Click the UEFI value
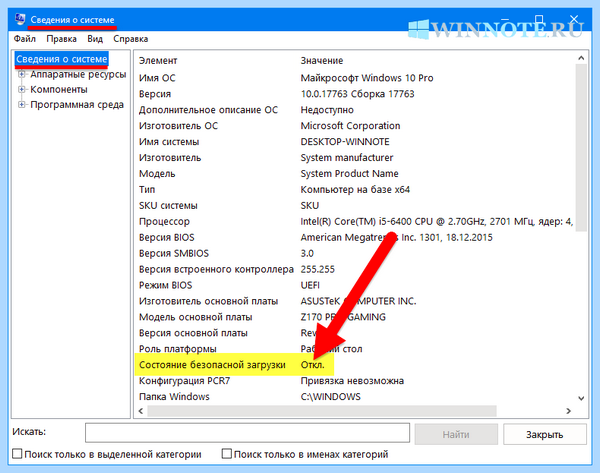This screenshot has width=600, height=473. tap(310, 285)
